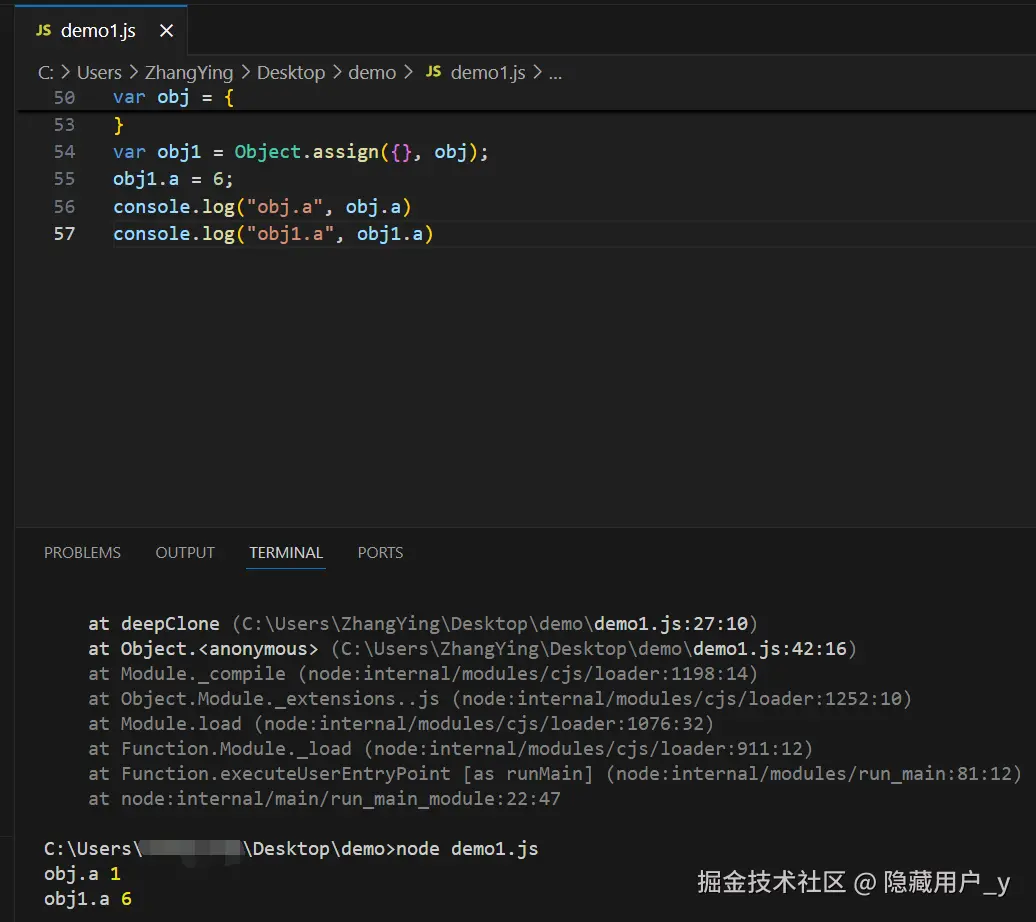This screenshot has width=1036, height=922.
Task: Switch to the PROBLEMS panel tab
Action: [83, 553]
